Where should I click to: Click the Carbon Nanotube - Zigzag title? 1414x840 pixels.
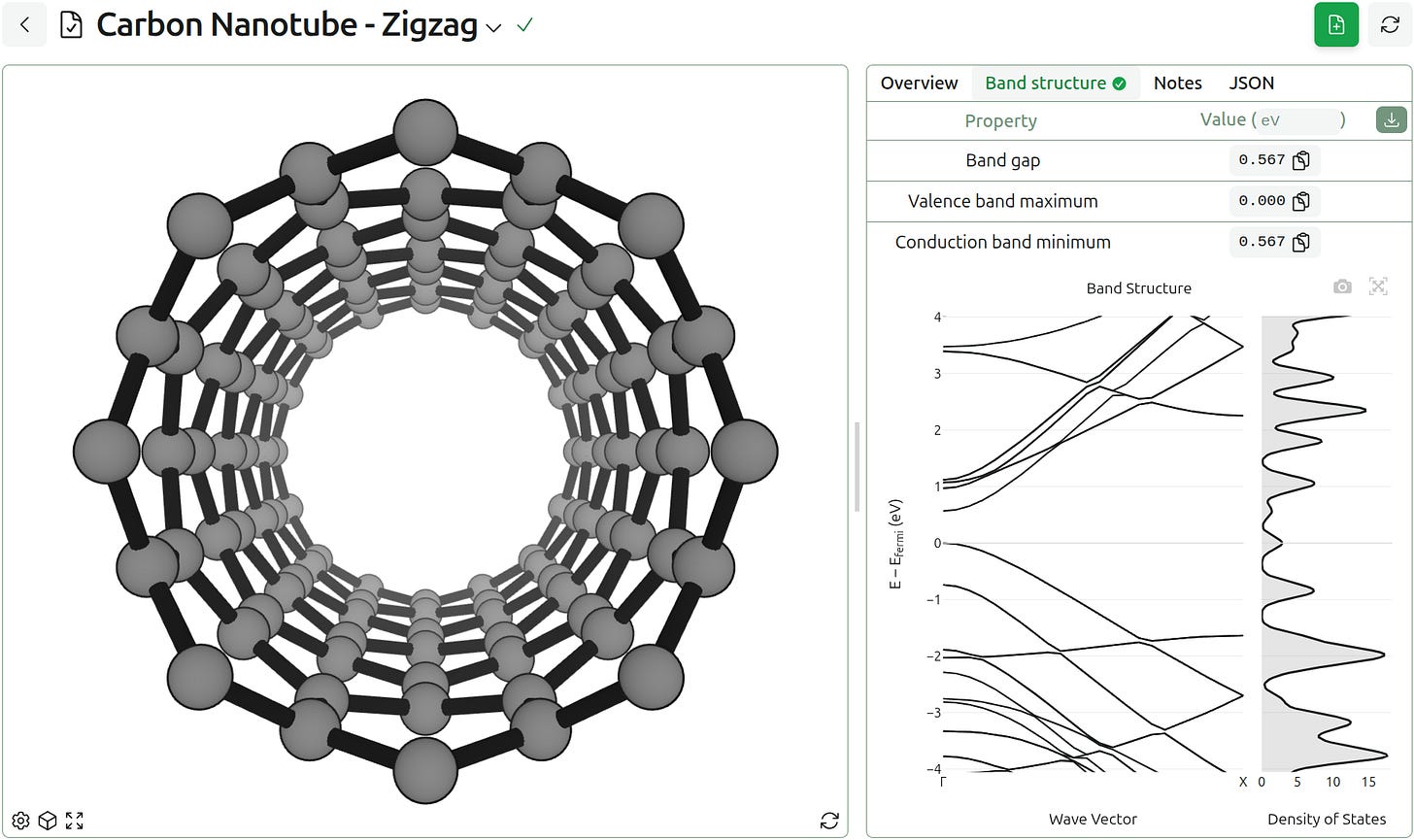[286, 25]
